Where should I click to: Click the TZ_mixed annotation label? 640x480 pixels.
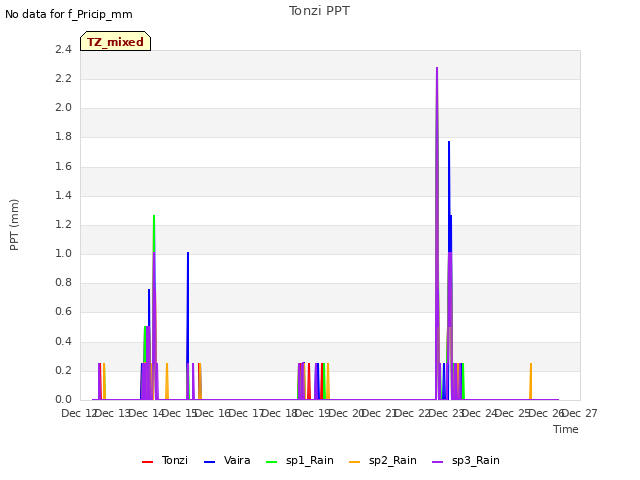coord(116,41)
